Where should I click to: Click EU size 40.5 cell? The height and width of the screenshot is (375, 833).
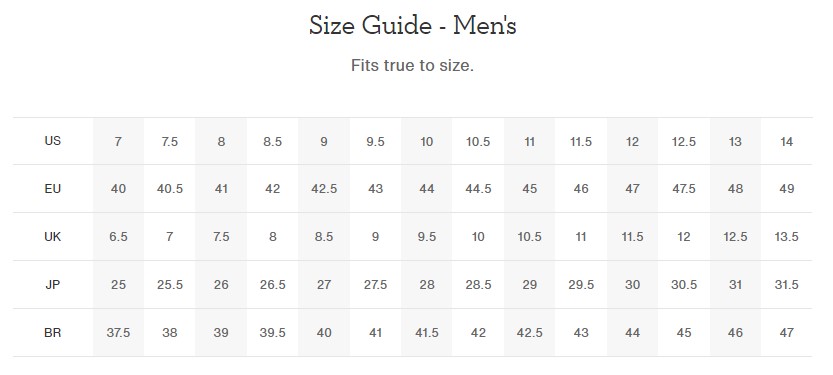coord(169,189)
